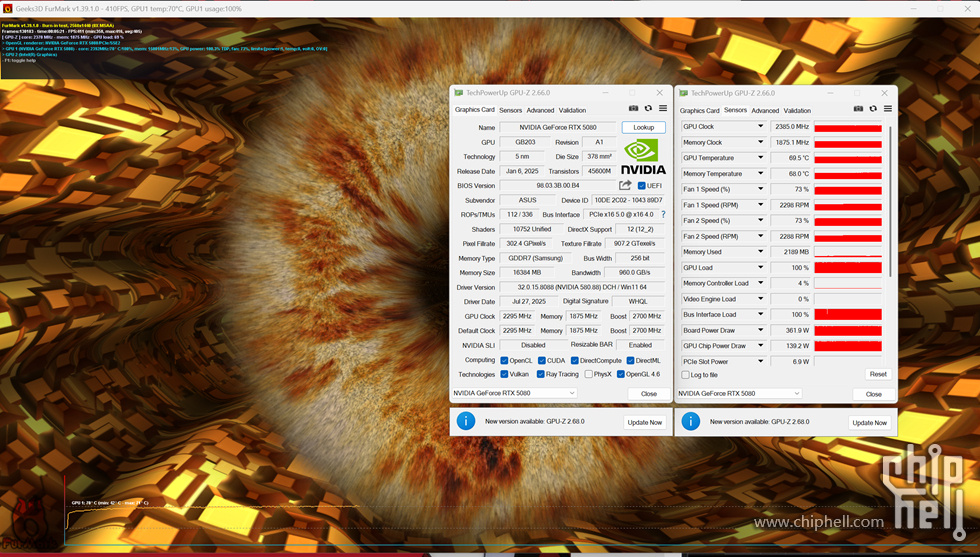980x557 pixels.
Task: Click the refresh icon in left GPU-Z window
Action: pos(648,109)
